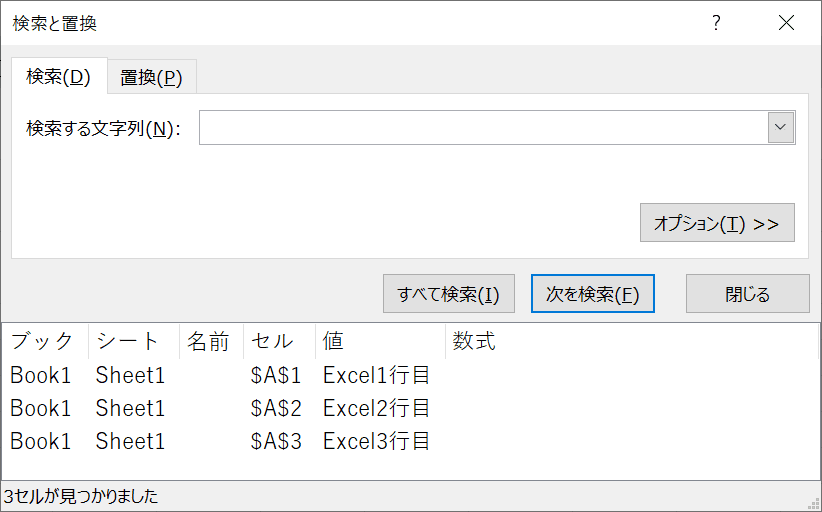Open the search string history dropdown arrow
822x512 pixels.
pos(781,127)
